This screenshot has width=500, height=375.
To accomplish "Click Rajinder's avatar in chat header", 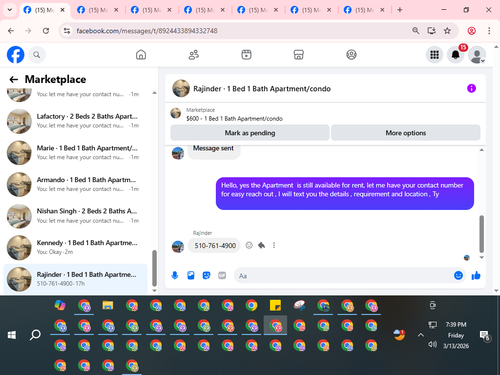I will pyautogui.click(x=181, y=88).
